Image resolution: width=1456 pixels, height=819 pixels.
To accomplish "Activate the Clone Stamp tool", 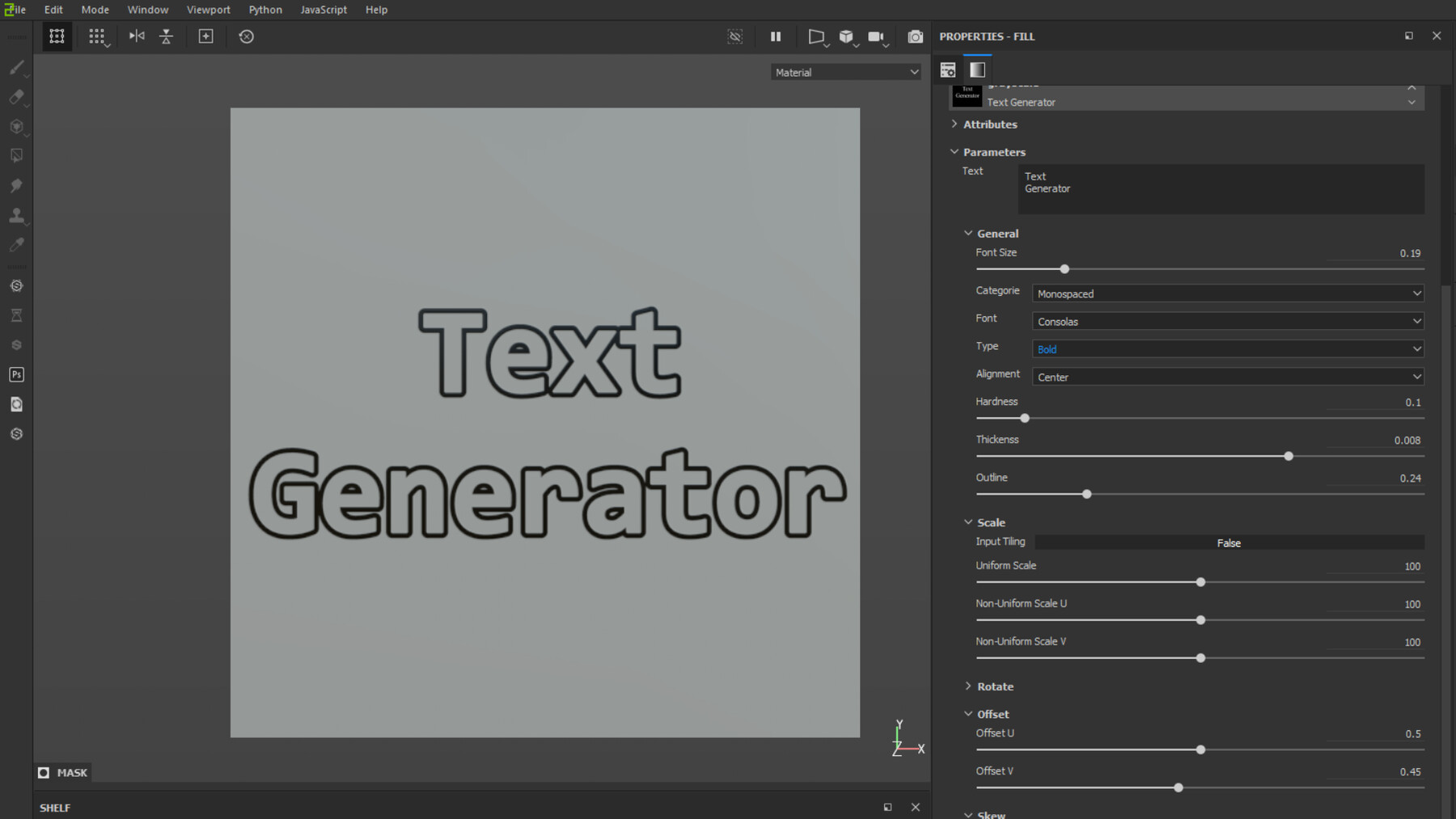I will click(16, 215).
